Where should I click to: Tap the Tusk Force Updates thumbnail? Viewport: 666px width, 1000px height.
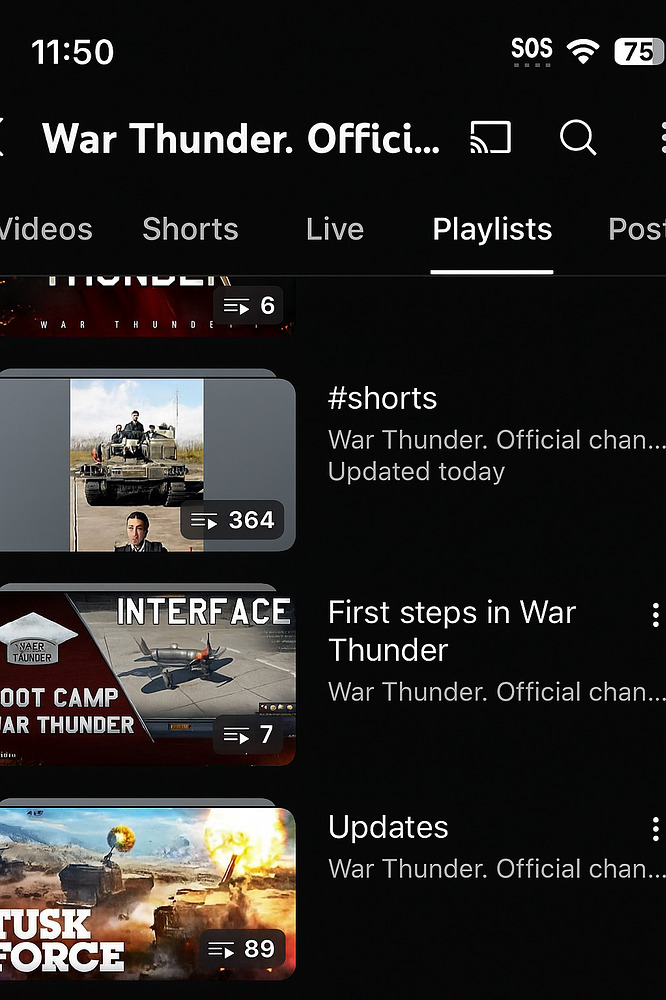coord(140,893)
